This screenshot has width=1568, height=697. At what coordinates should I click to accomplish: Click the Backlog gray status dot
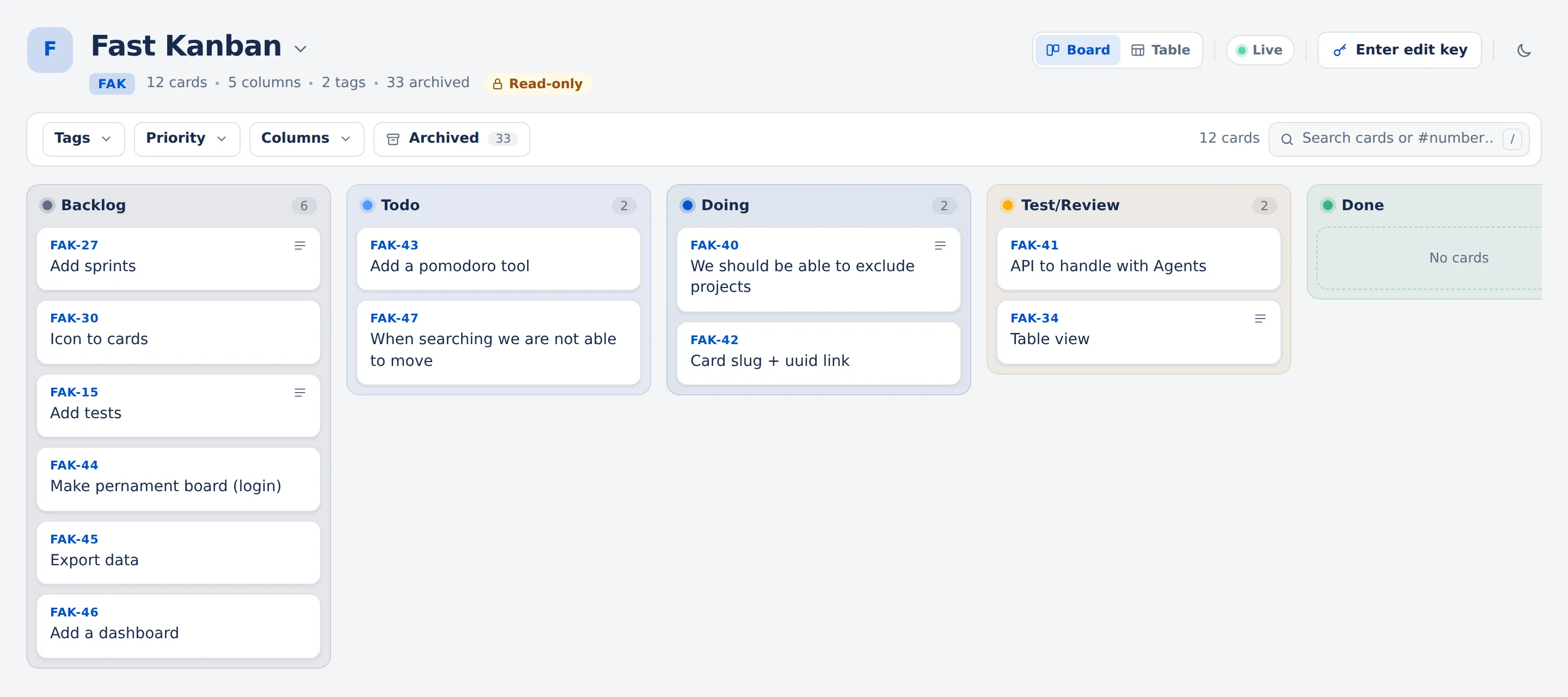click(x=47, y=205)
